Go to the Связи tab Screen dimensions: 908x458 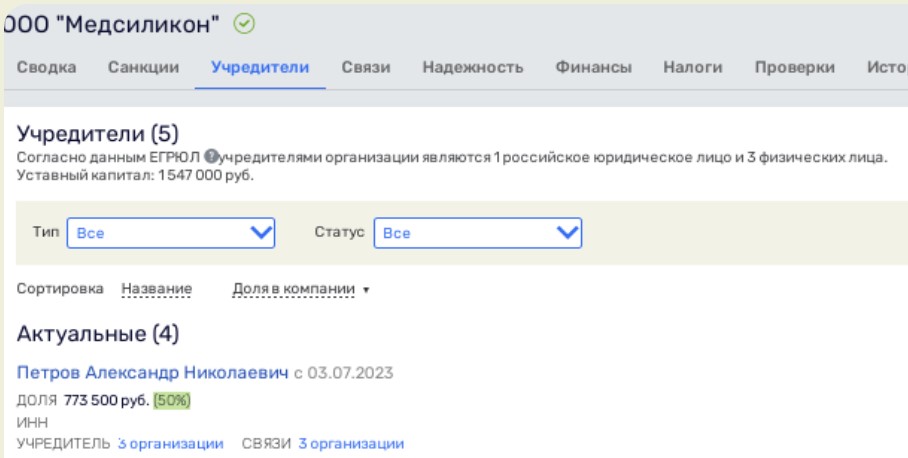pos(365,68)
